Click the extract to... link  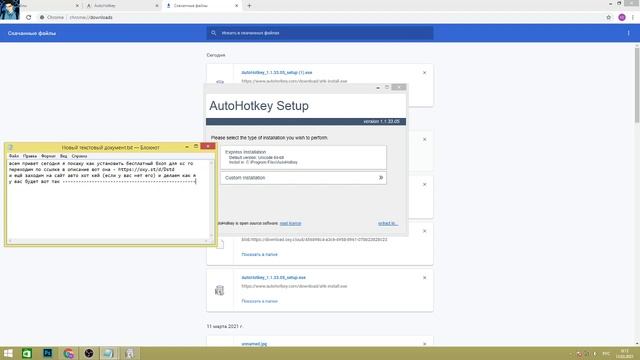pyautogui.click(x=388, y=223)
